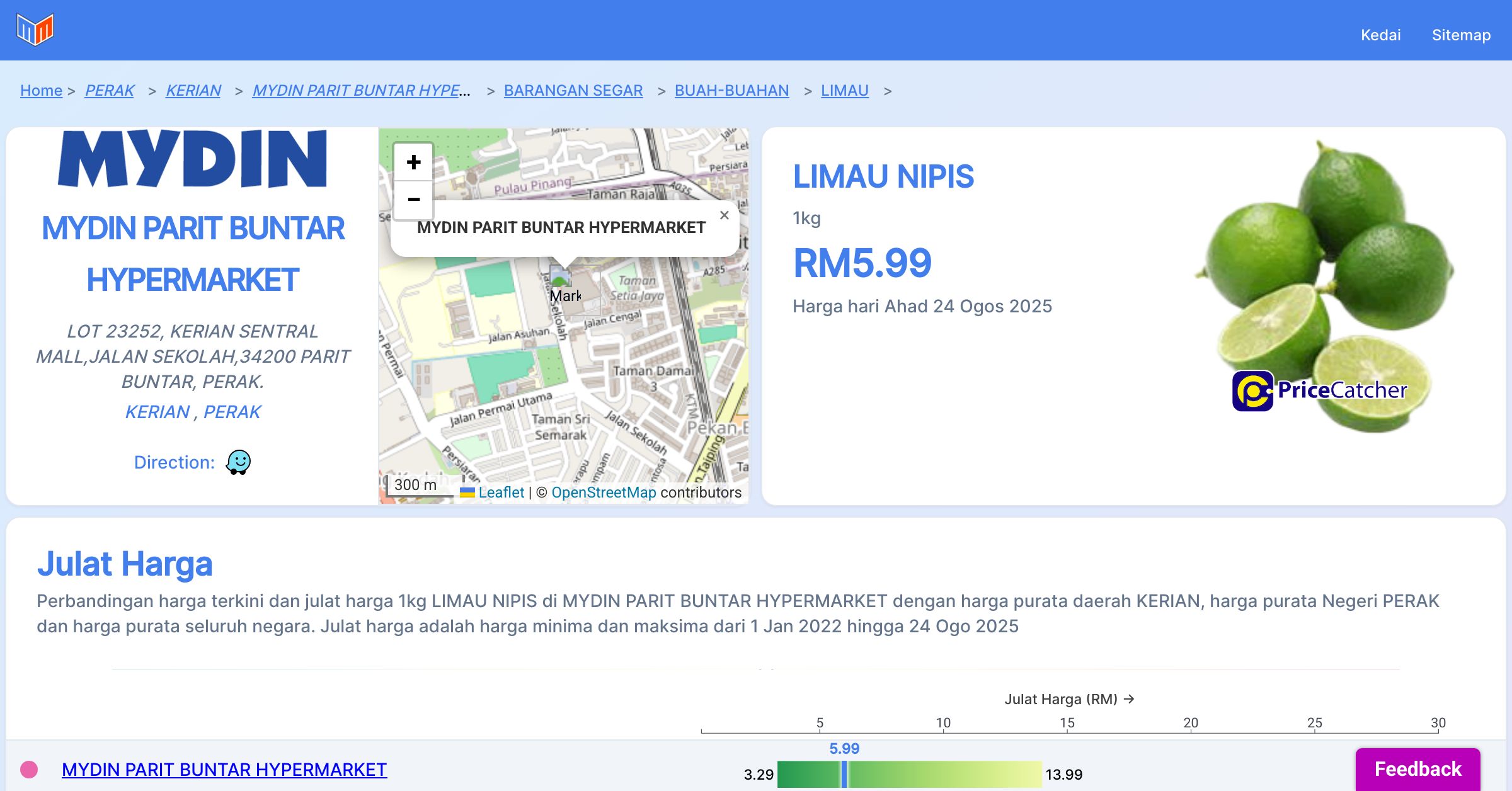The height and width of the screenshot is (791, 1512).
Task: Open the Feedback button
Action: [1417, 769]
